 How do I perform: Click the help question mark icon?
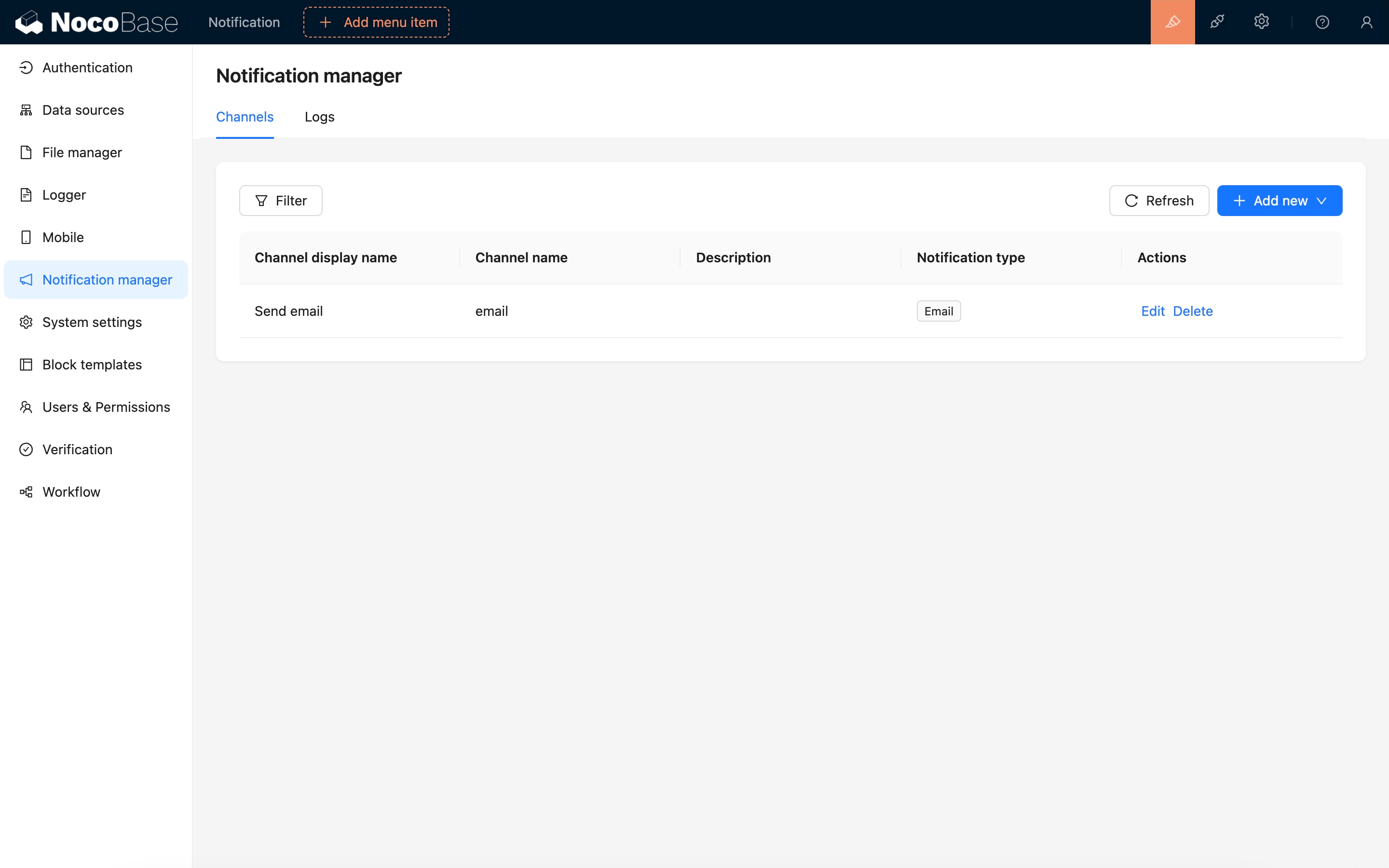coord(1322,22)
